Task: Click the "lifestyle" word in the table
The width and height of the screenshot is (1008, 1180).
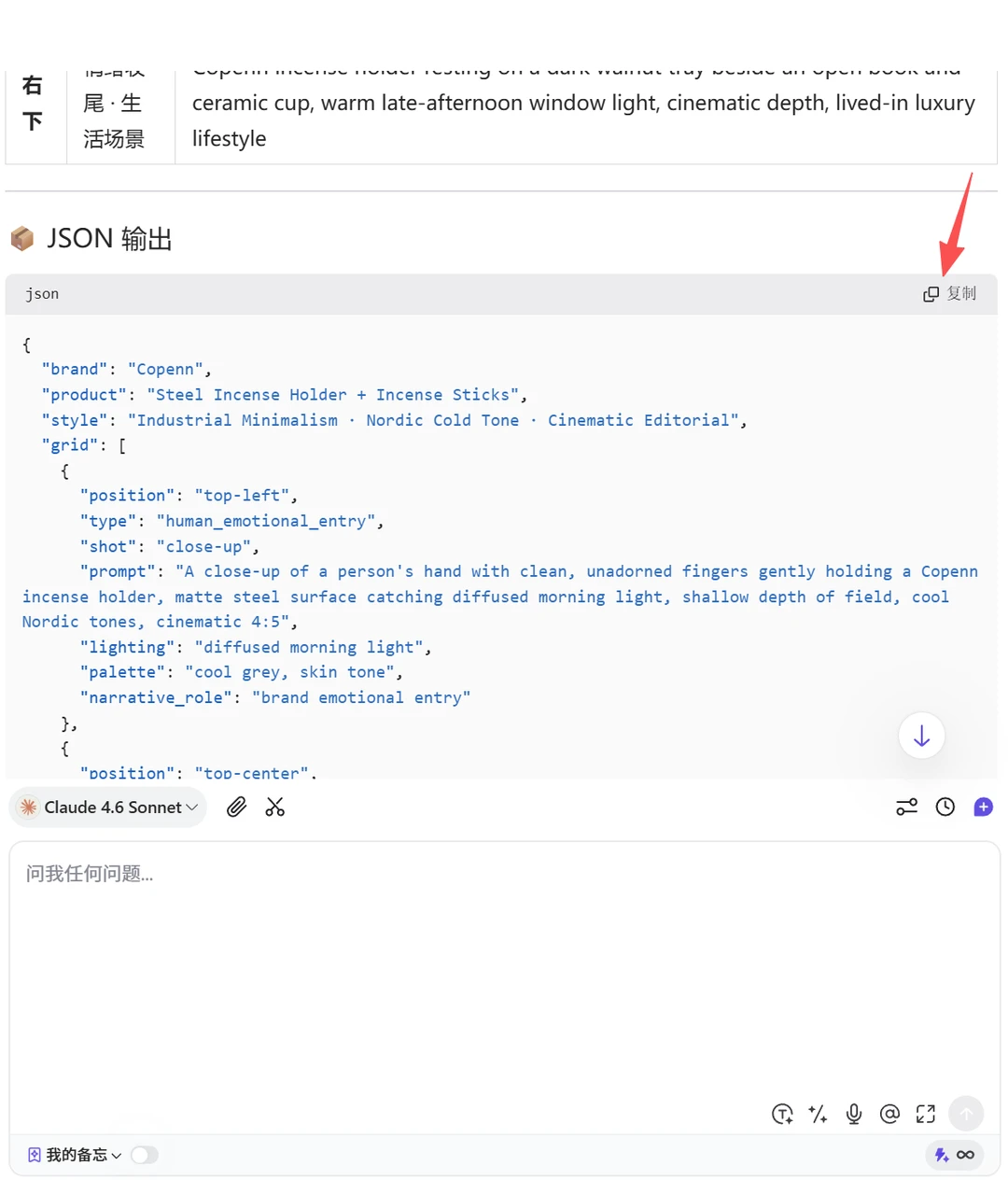Action: pos(229,139)
